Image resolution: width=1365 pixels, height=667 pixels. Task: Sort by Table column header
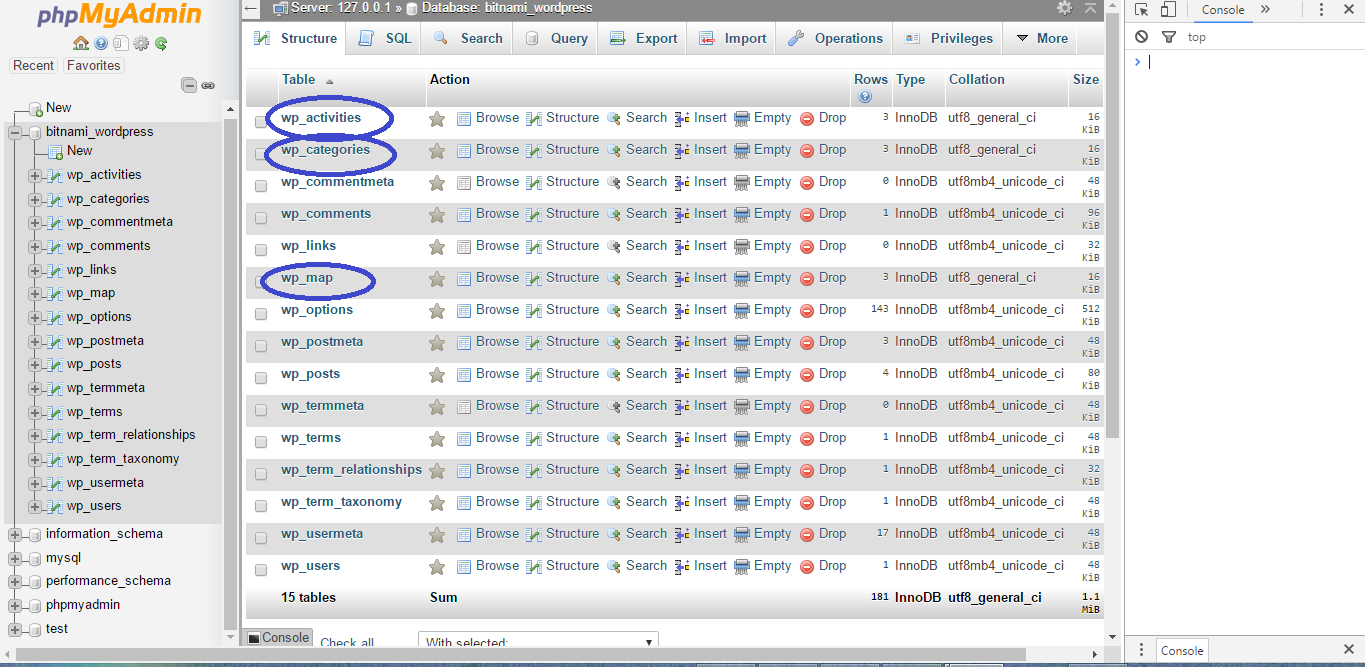[x=298, y=80]
